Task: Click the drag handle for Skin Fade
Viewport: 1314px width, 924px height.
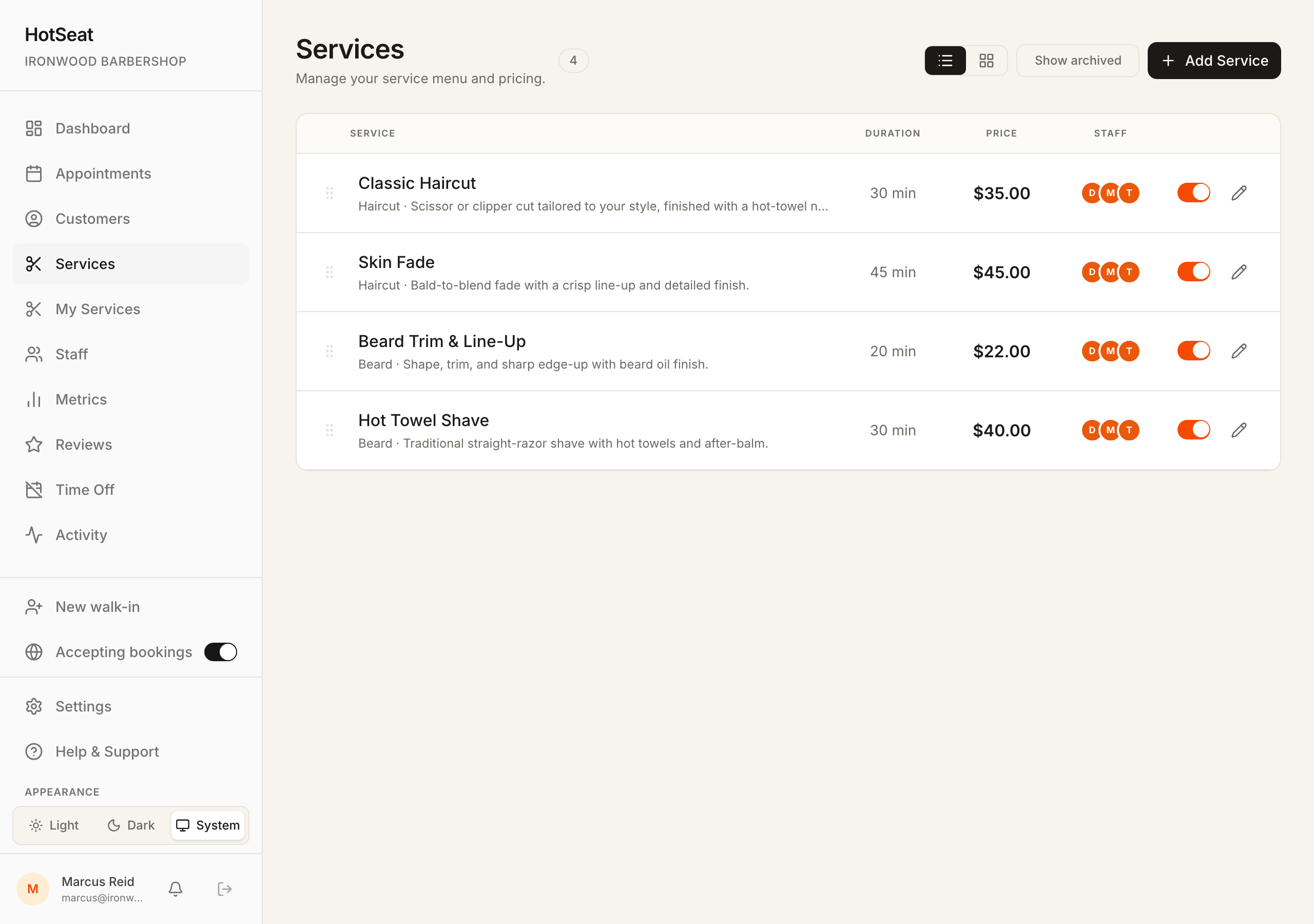Action: point(330,272)
